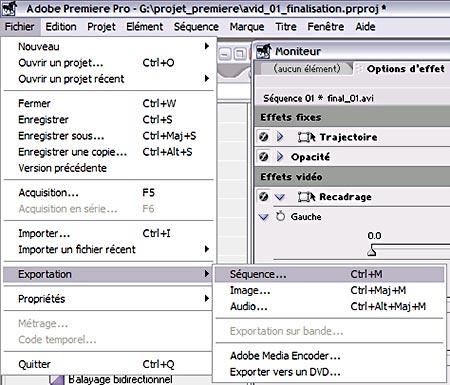Select Audio... in Exportation submenu
Image resolution: width=450 pixels, height=385 pixels.
pyautogui.click(x=329, y=306)
